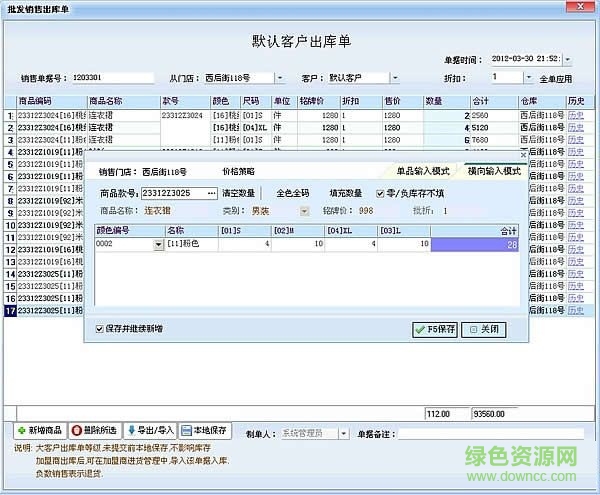Switch to 单品输入模式 tab
The height and width of the screenshot is (495, 600).
point(424,171)
